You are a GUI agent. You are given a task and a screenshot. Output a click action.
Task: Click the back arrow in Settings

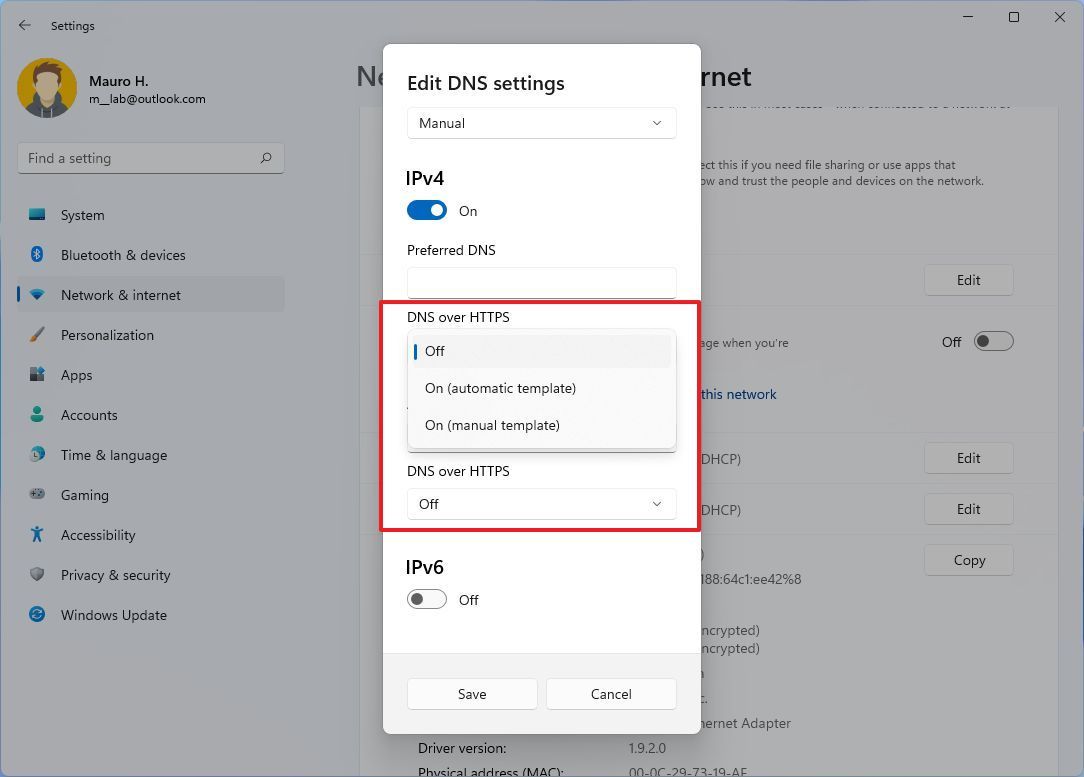[24, 25]
